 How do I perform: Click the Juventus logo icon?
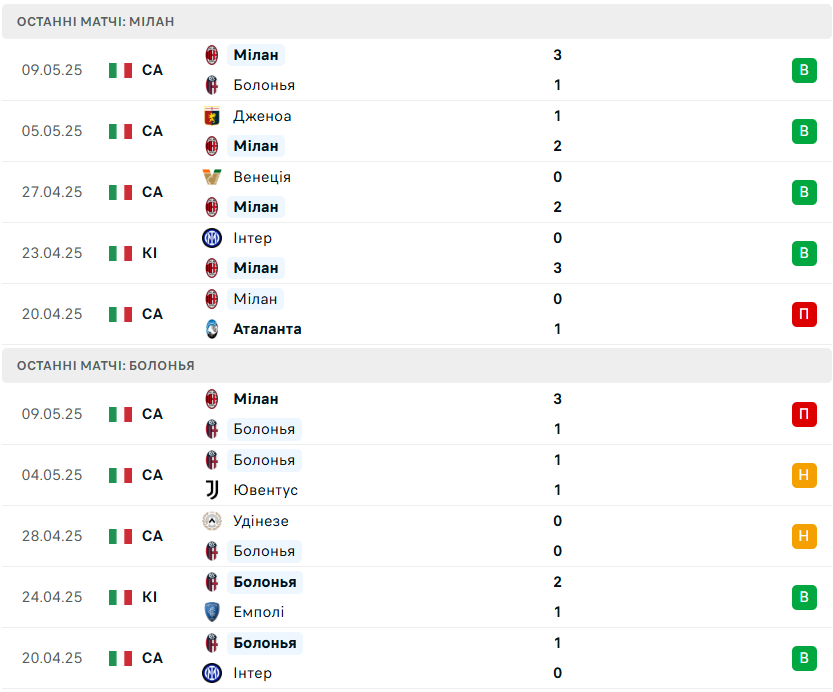coord(212,490)
